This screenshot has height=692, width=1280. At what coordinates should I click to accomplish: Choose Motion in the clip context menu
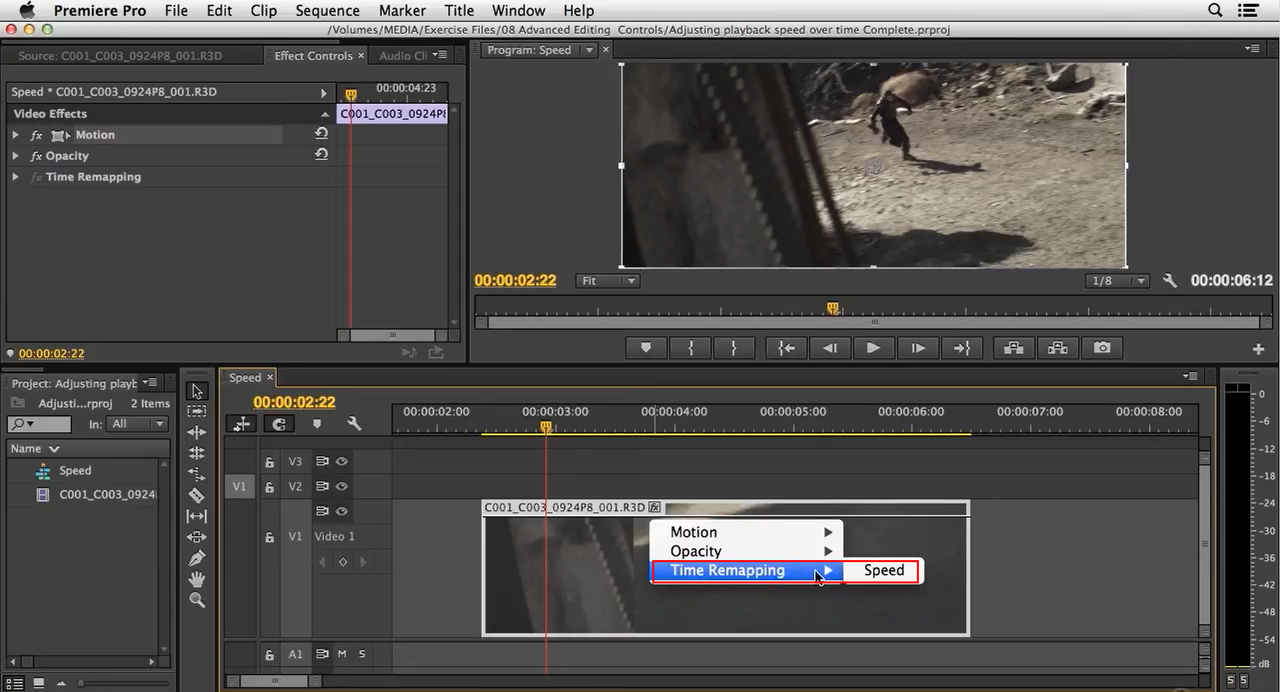[x=747, y=532]
